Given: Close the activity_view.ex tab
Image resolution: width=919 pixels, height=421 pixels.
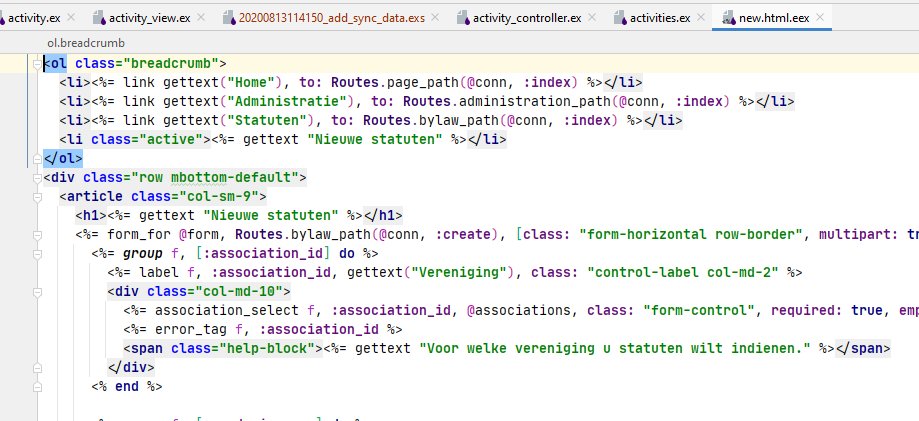Looking at the screenshot, I should [x=201, y=18].
